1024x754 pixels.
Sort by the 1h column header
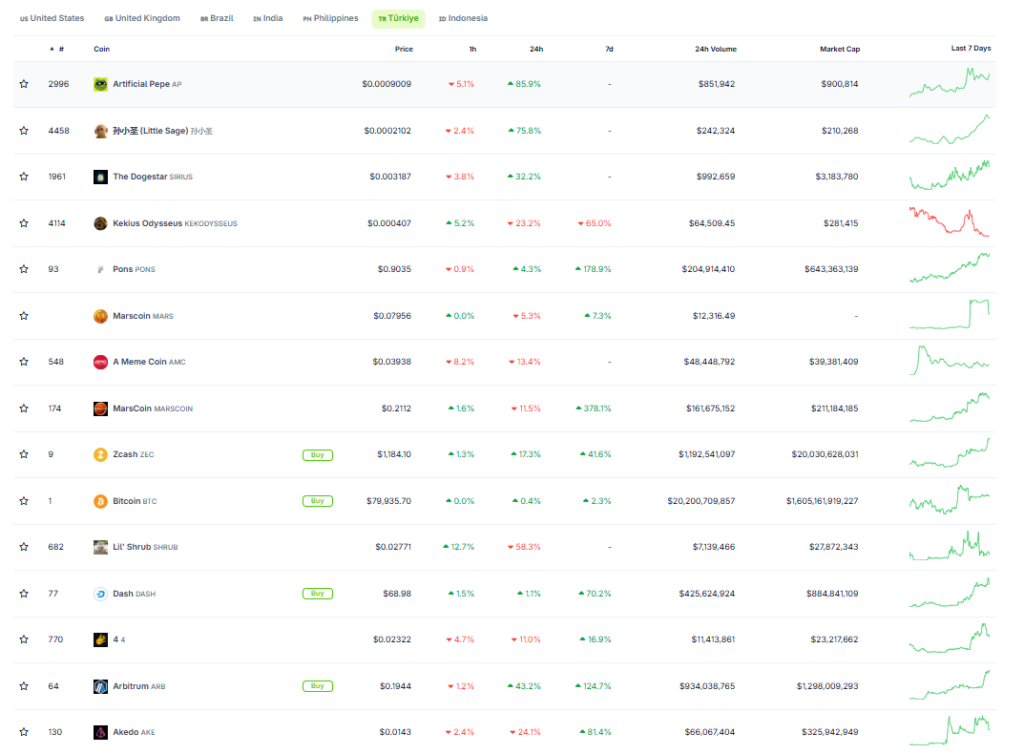(473, 49)
